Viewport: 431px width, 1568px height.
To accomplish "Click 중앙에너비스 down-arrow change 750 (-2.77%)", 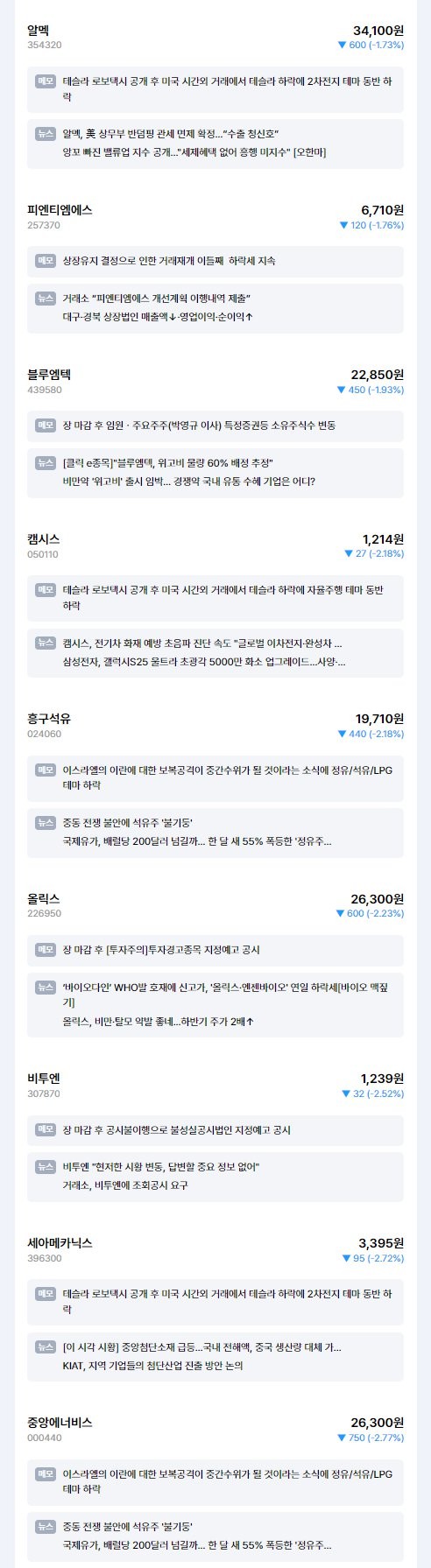I will point(370,1438).
